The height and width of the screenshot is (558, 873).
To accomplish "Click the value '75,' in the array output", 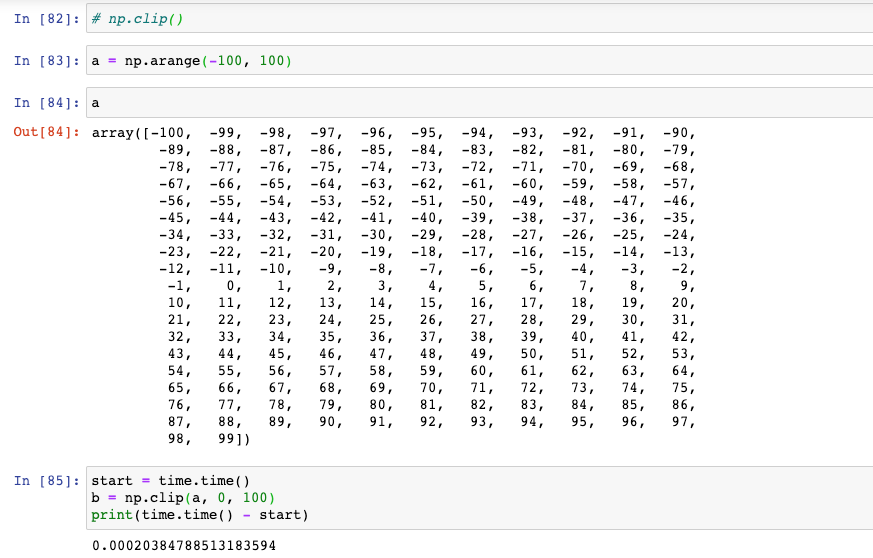I will click(683, 388).
